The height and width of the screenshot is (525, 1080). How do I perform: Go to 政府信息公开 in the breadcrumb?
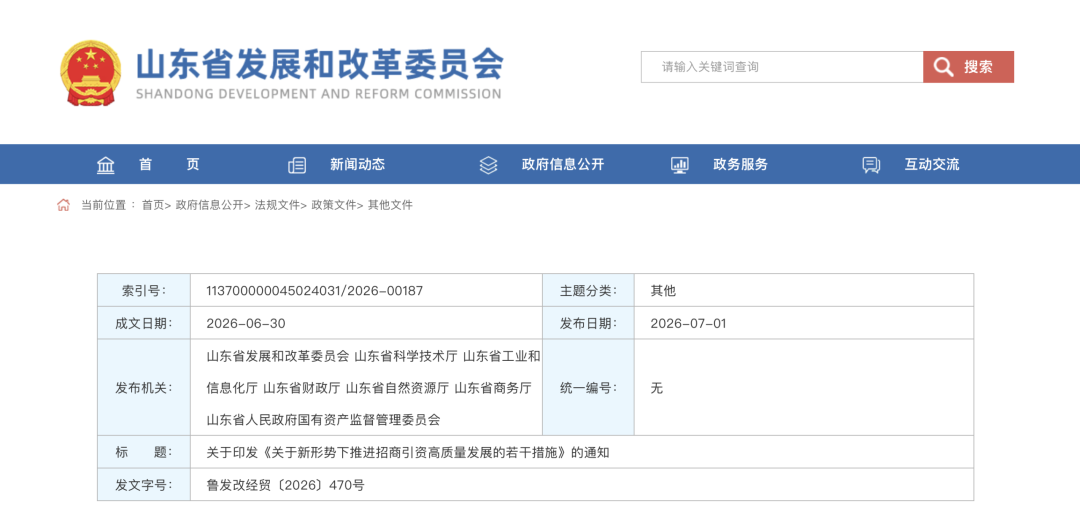coord(209,205)
